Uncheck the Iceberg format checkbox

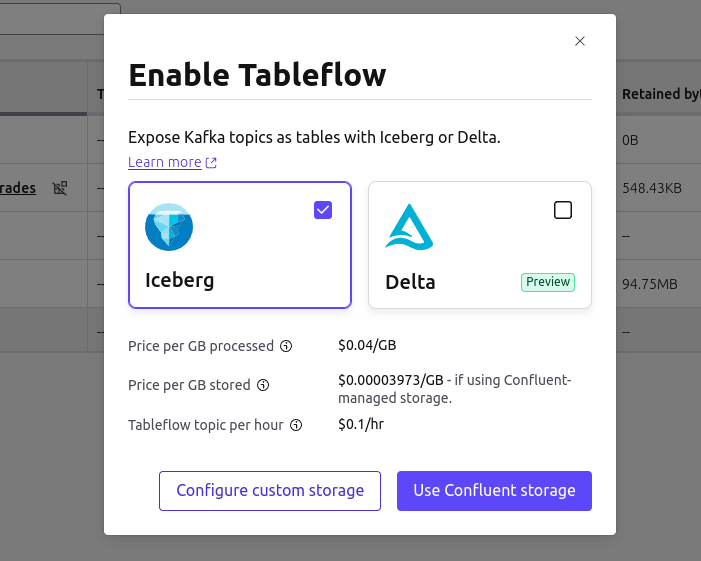tap(323, 210)
